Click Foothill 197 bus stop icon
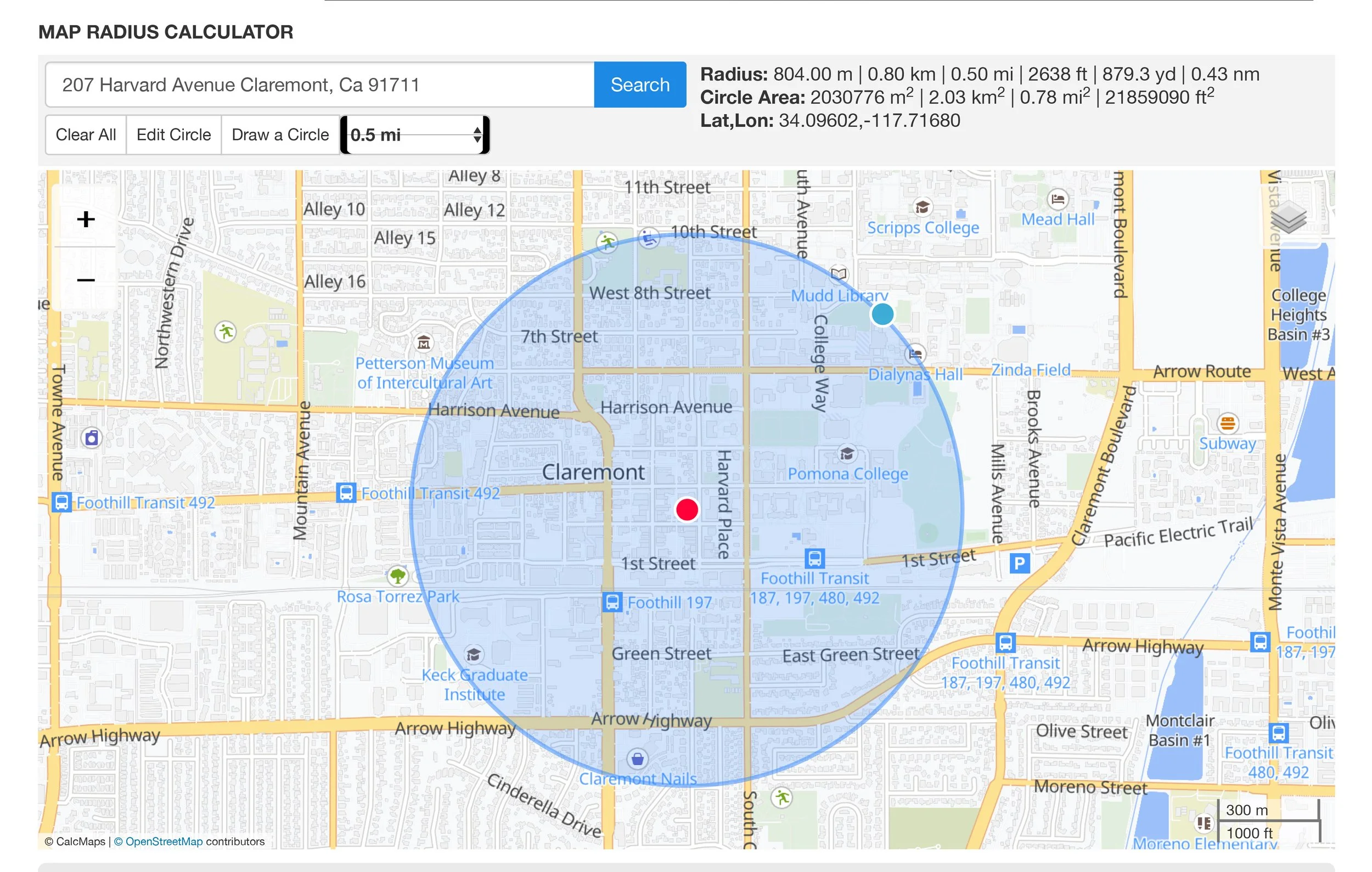This screenshot has height=872, width=1372. (612, 602)
